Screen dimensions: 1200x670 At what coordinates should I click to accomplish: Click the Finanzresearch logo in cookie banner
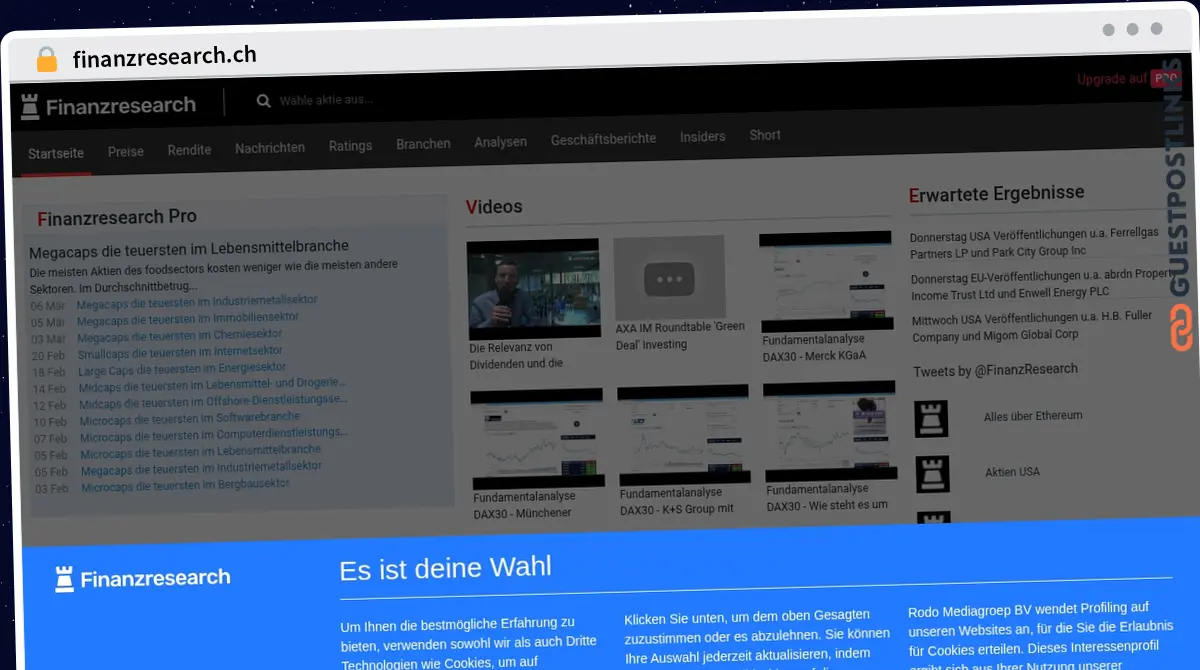142,577
